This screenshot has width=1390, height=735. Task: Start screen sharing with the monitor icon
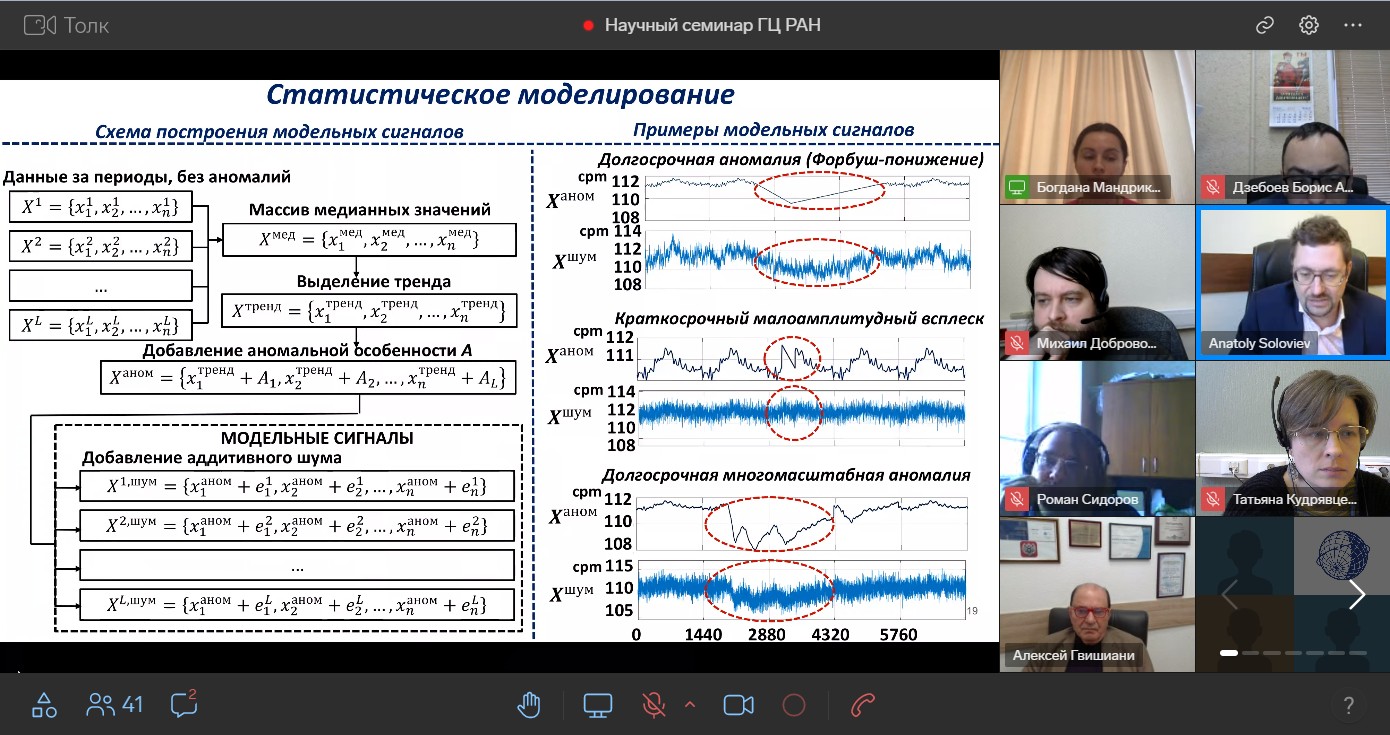[x=598, y=705]
